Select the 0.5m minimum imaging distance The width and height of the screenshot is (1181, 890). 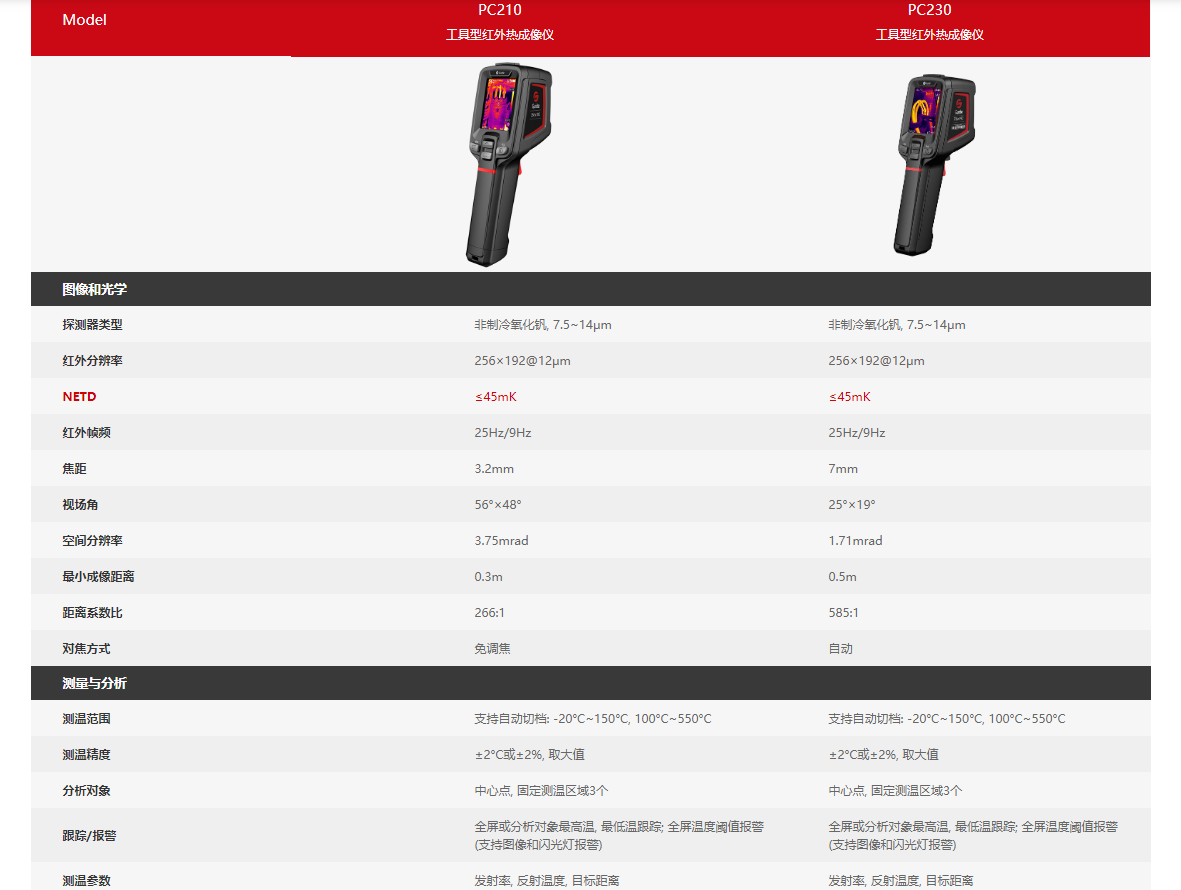[x=842, y=577]
